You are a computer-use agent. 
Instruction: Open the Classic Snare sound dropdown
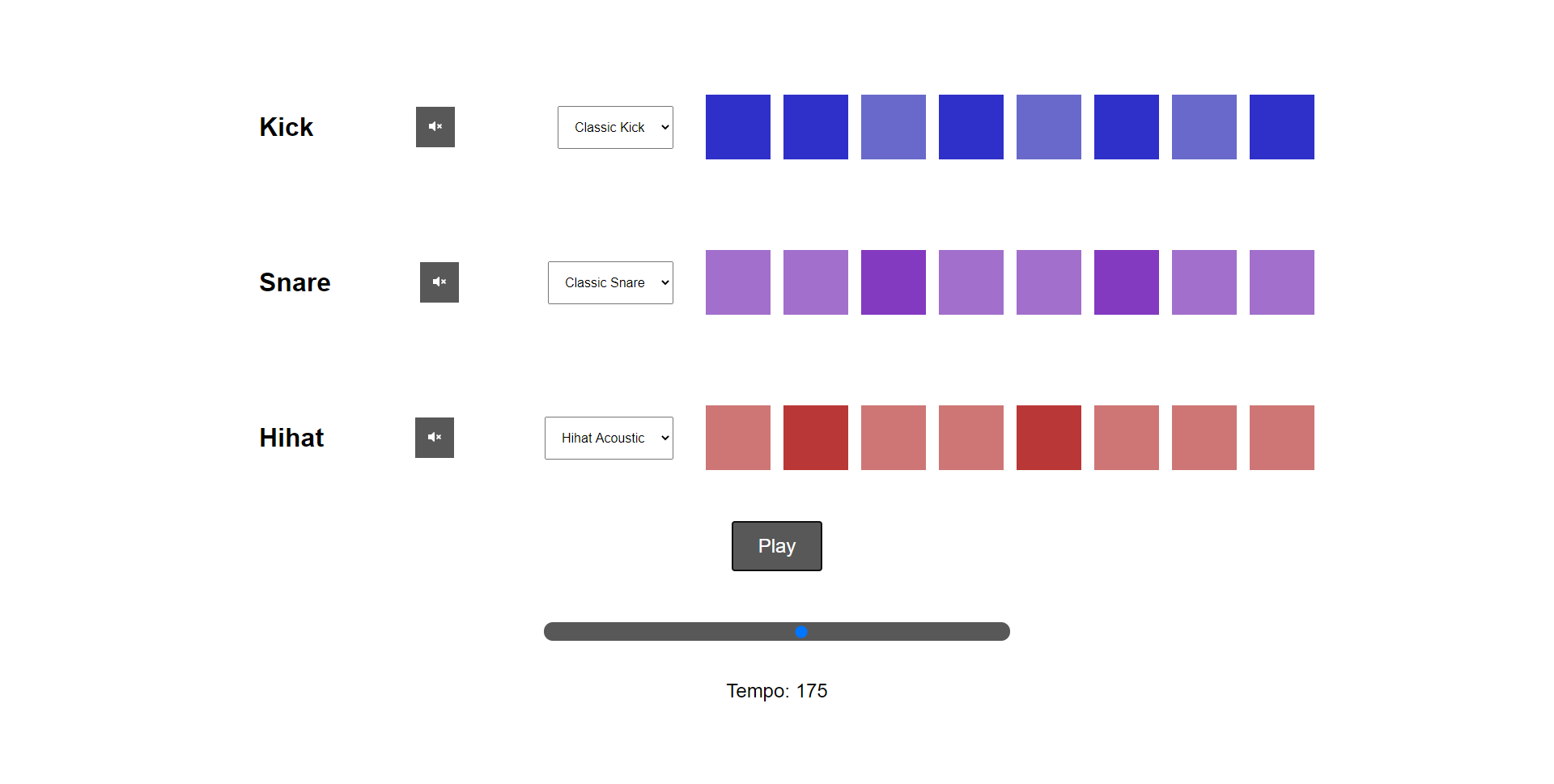coord(610,282)
